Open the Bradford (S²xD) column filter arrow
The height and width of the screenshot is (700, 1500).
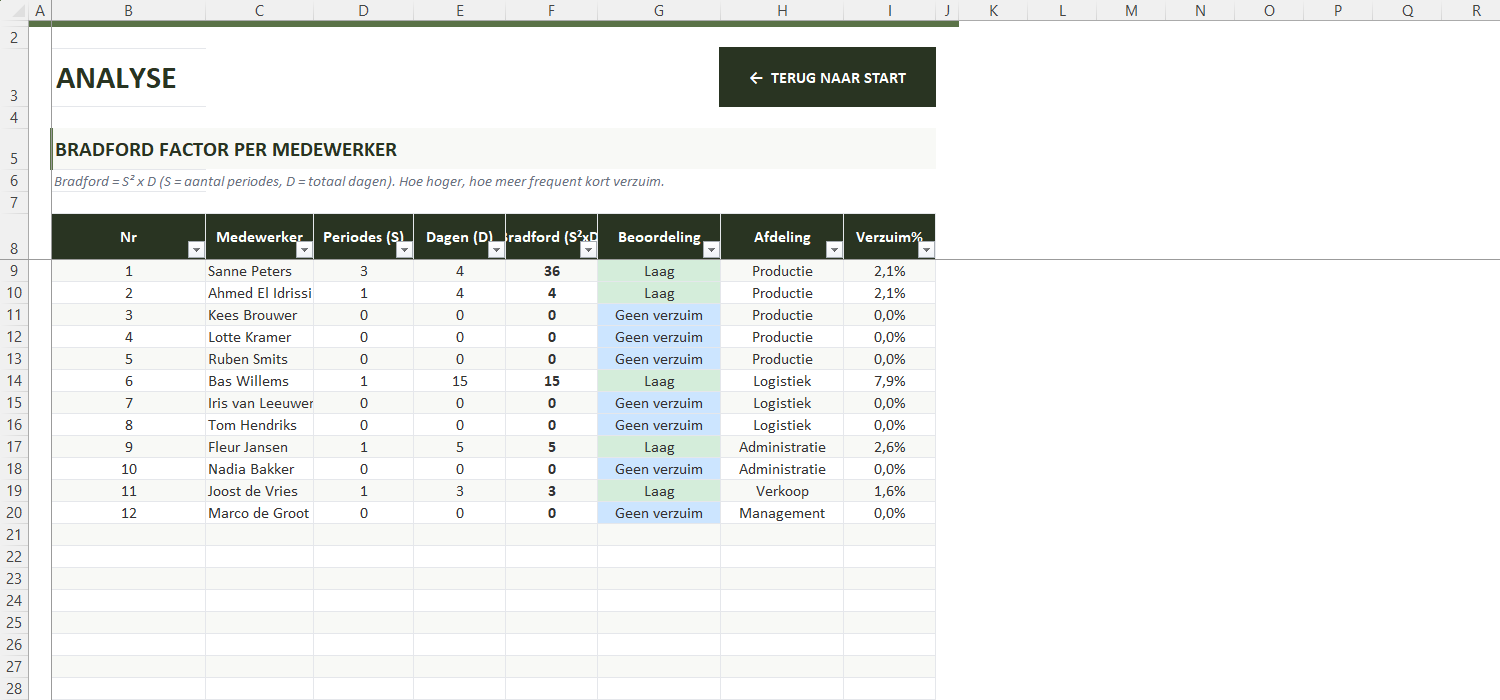588,250
